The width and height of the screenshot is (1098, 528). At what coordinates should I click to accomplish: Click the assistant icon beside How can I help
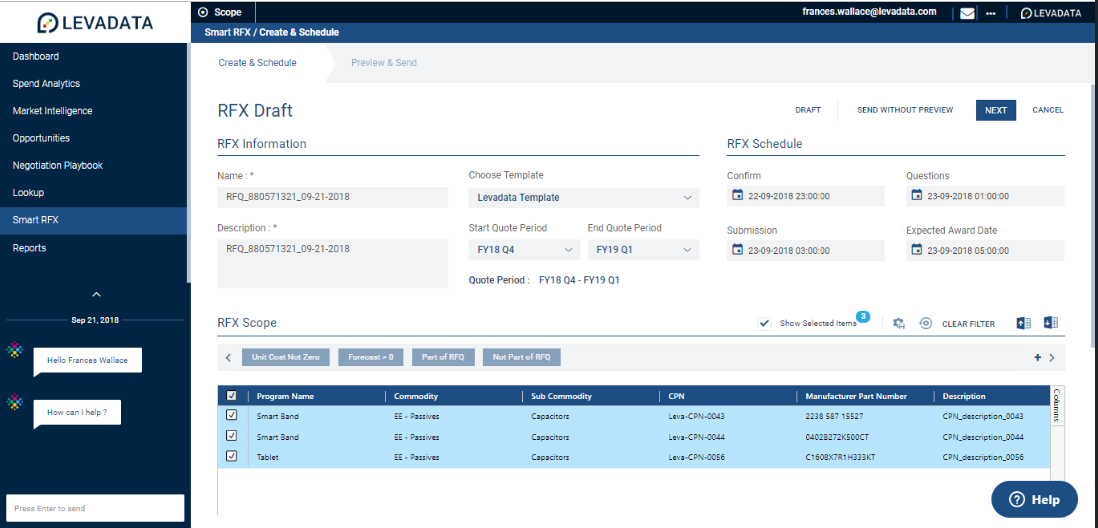coord(14,402)
